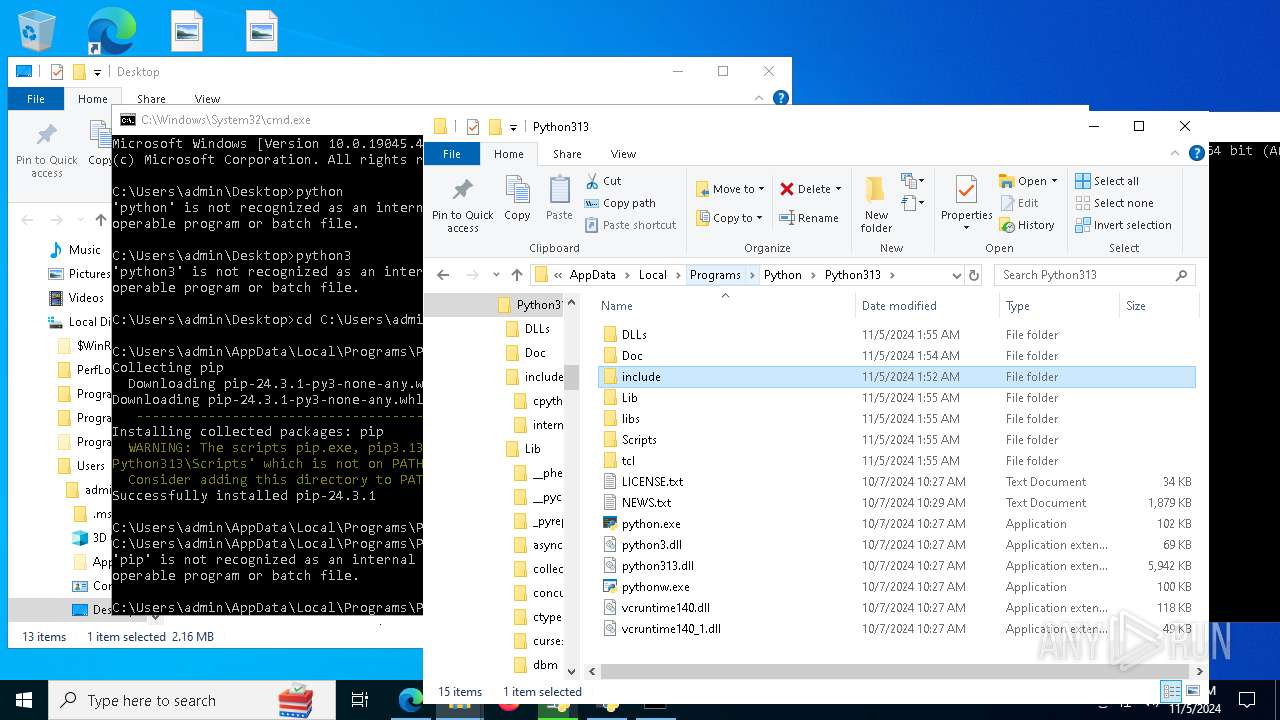Select the Home tab in Python313
1280x720 pixels.
tap(508, 154)
